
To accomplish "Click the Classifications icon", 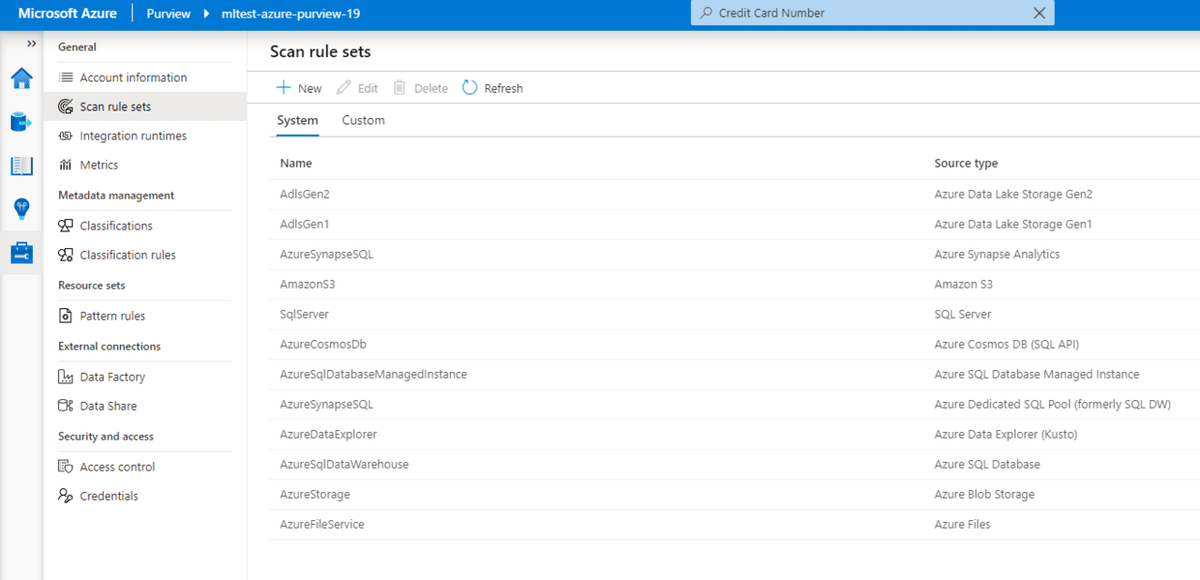I will (x=66, y=226).
